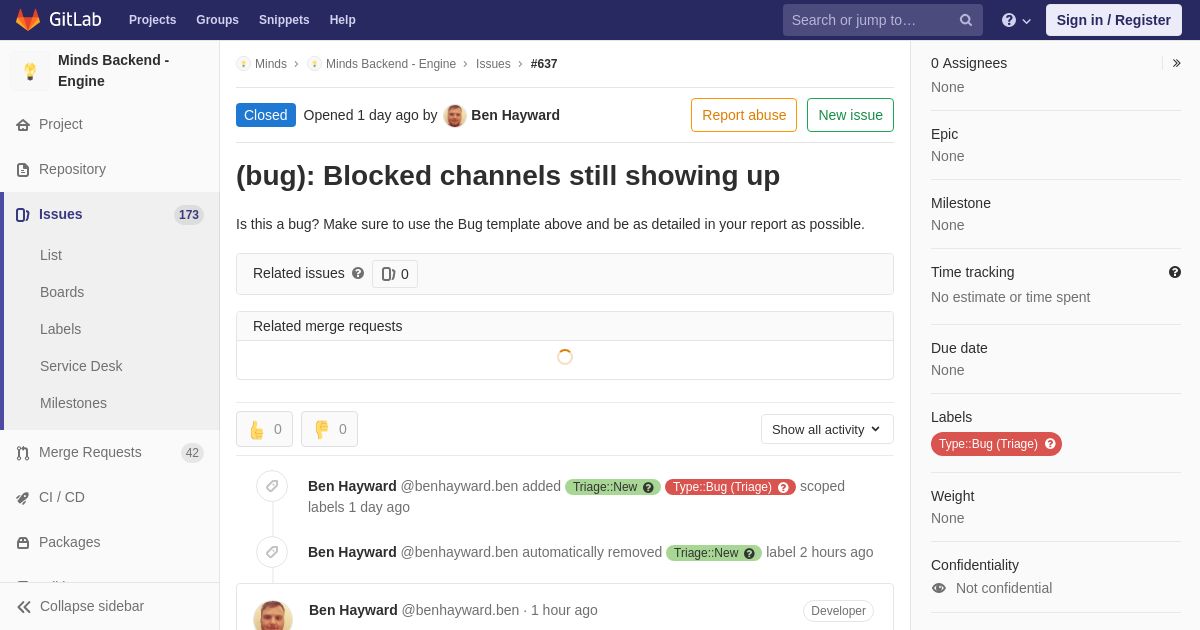Image resolution: width=1200 pixels, height=630 pixels.
Task: Select List under Issues
Action: [x=51, y=255]
